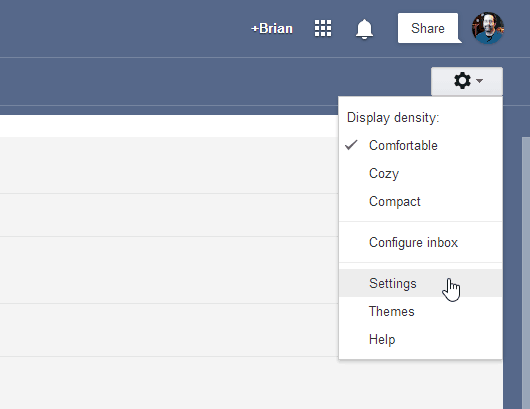Screen dimensions: 530x409
Task: Click the Share button
Action: coord(428,28)
